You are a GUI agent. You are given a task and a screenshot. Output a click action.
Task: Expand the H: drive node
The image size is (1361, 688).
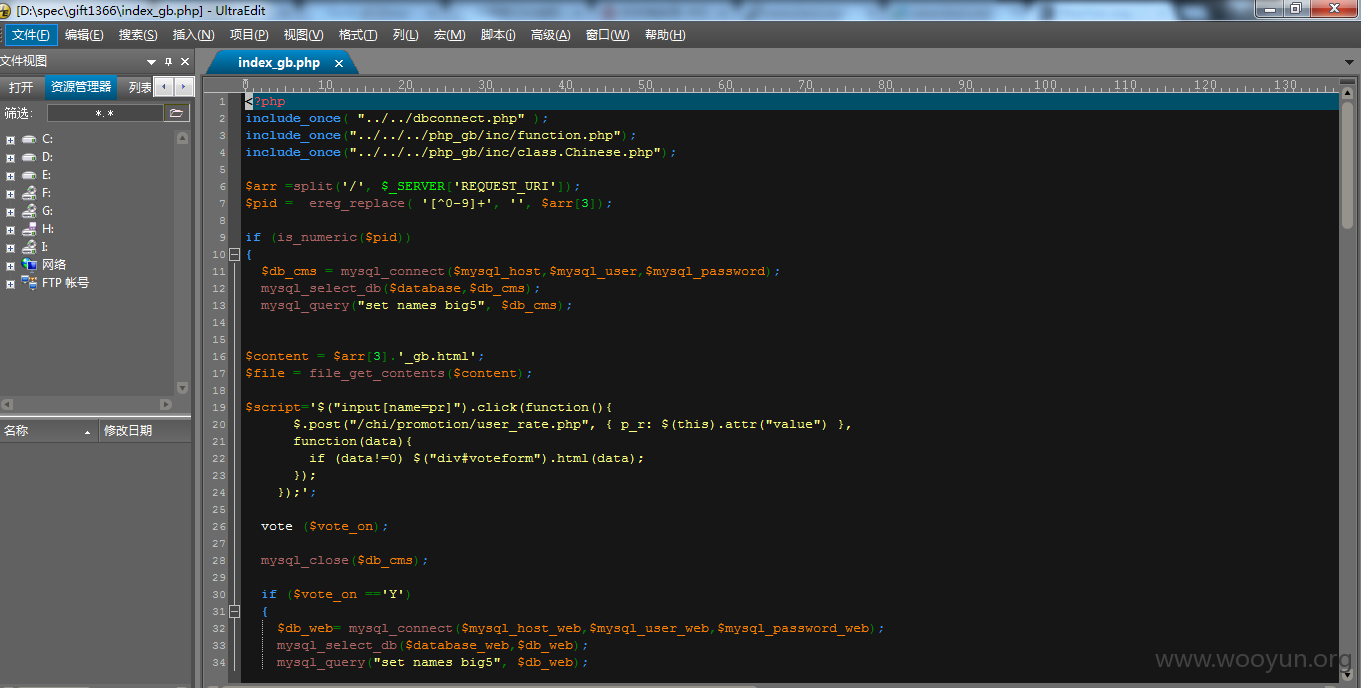pyautogui.click(x=10, y=230)
